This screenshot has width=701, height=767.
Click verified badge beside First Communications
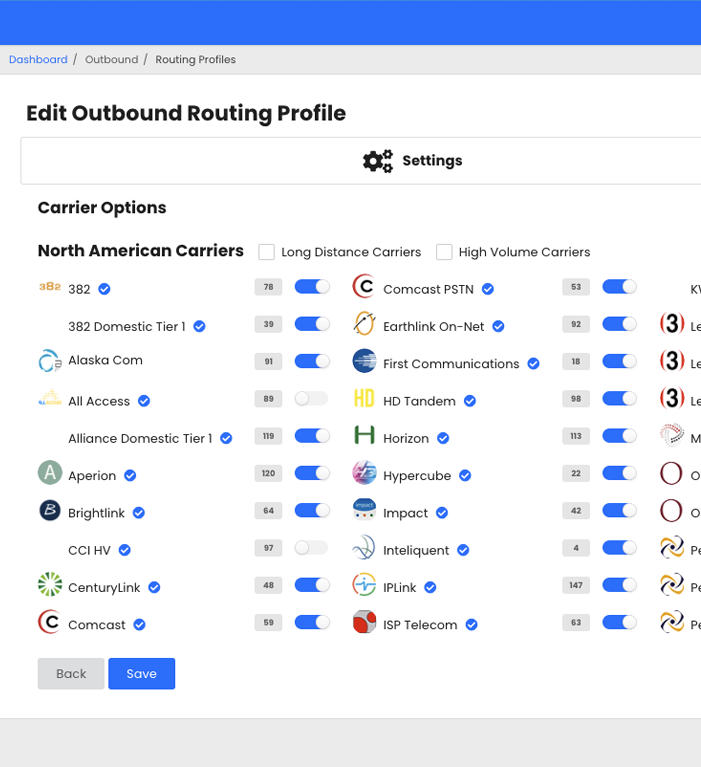(x=534, y=364)
